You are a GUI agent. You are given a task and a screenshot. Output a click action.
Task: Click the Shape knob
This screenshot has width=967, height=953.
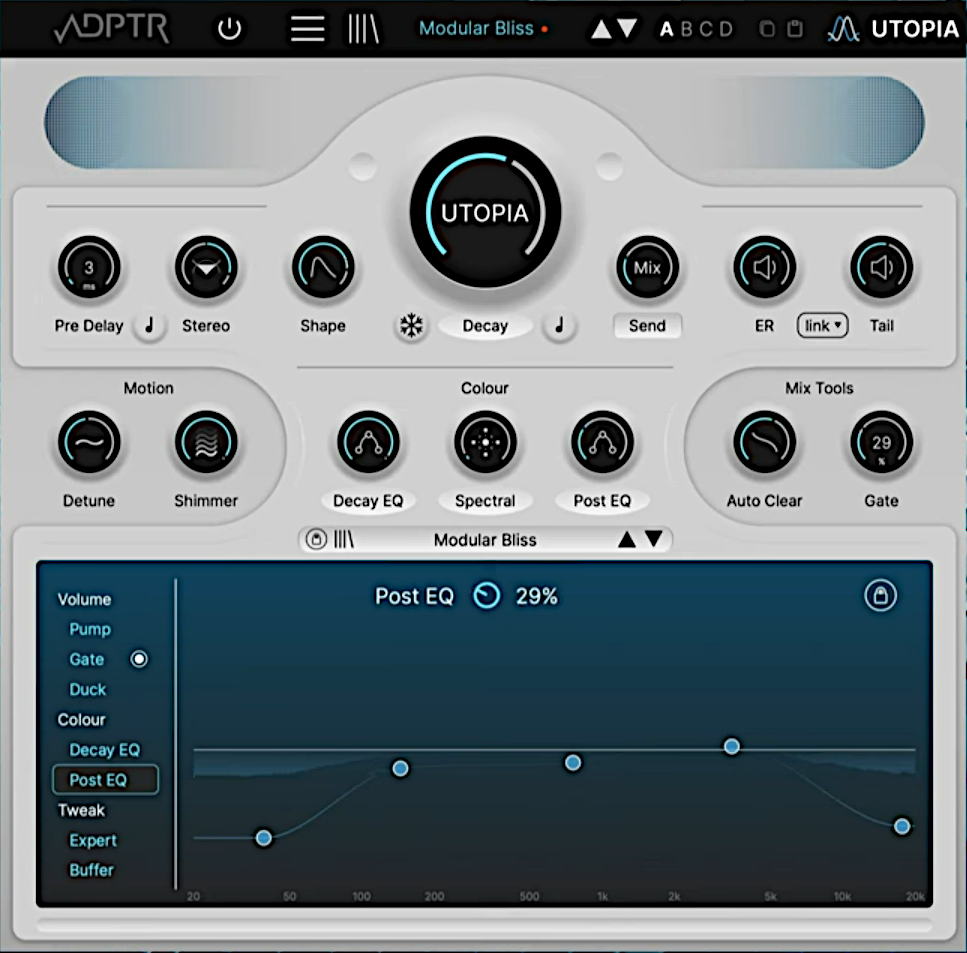pos(323,267)
